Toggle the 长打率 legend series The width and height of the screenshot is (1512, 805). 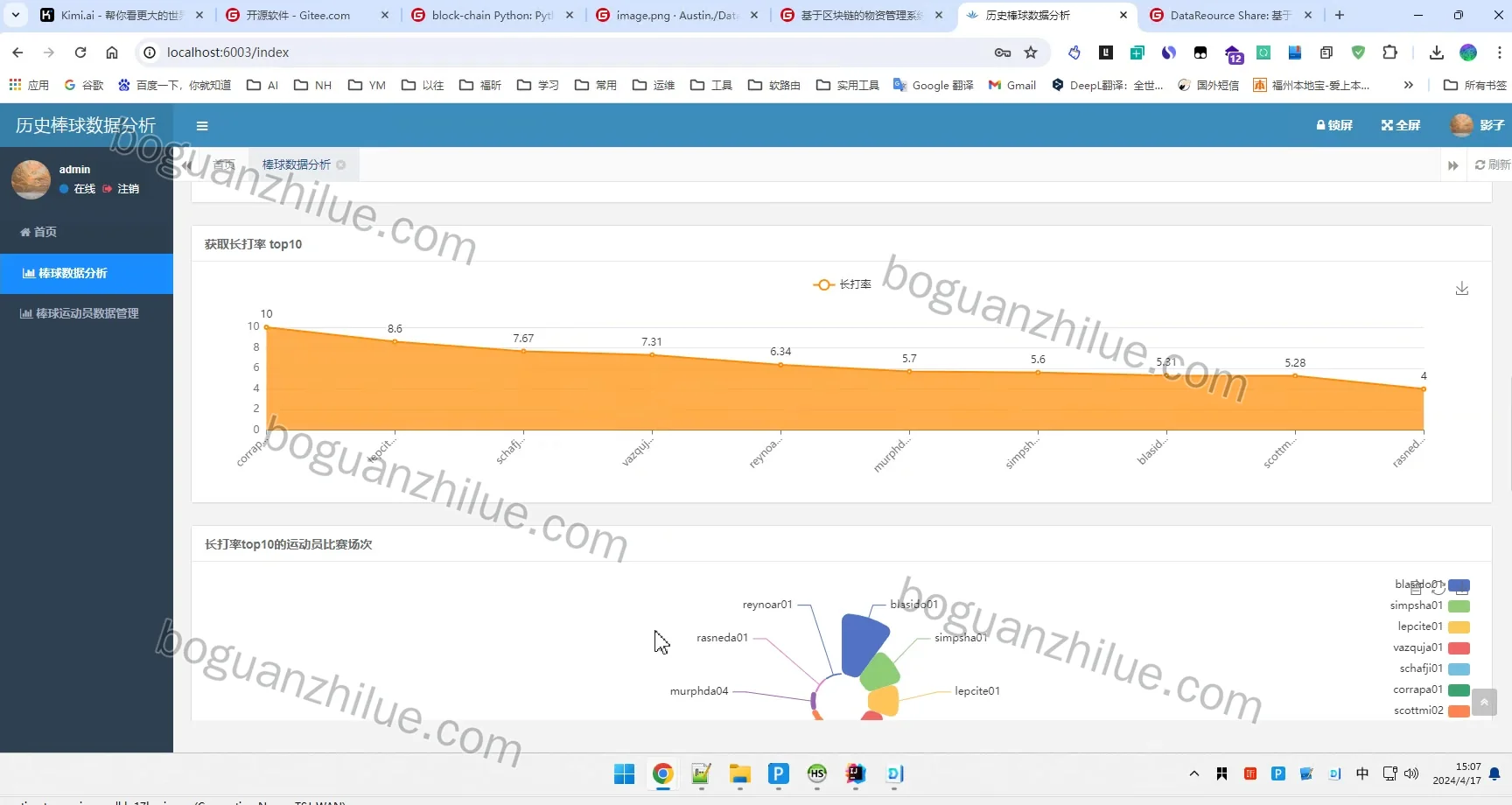842,284
